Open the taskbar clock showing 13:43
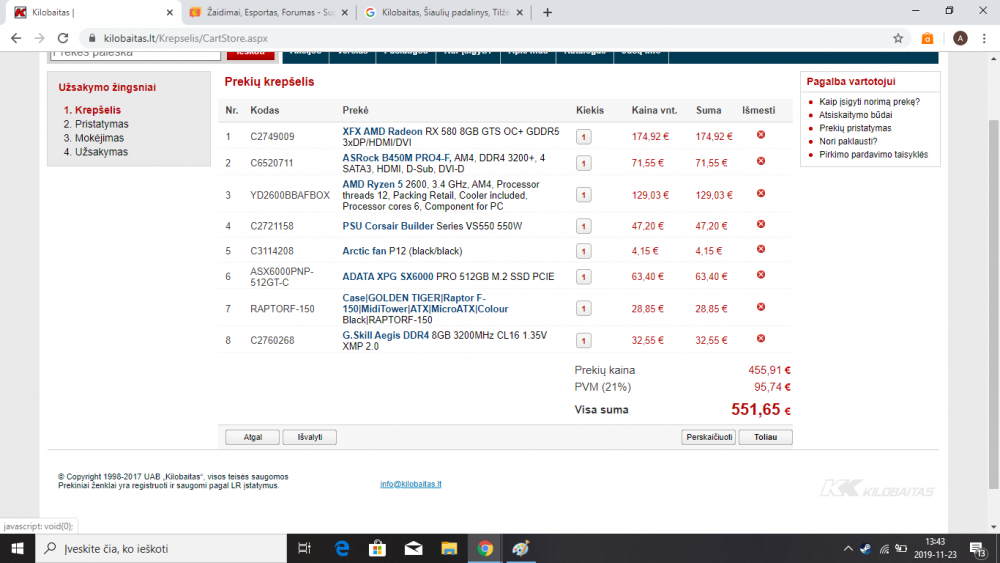 click(935, 548)
